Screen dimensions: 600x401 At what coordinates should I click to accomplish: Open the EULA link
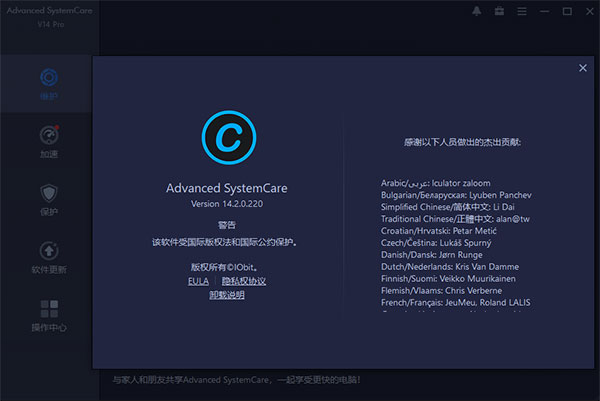198,281
